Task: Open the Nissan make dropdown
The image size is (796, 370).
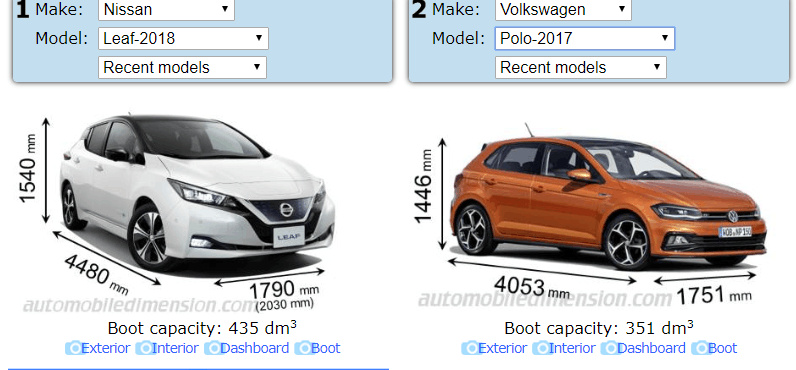Action: tap(167, 9)
